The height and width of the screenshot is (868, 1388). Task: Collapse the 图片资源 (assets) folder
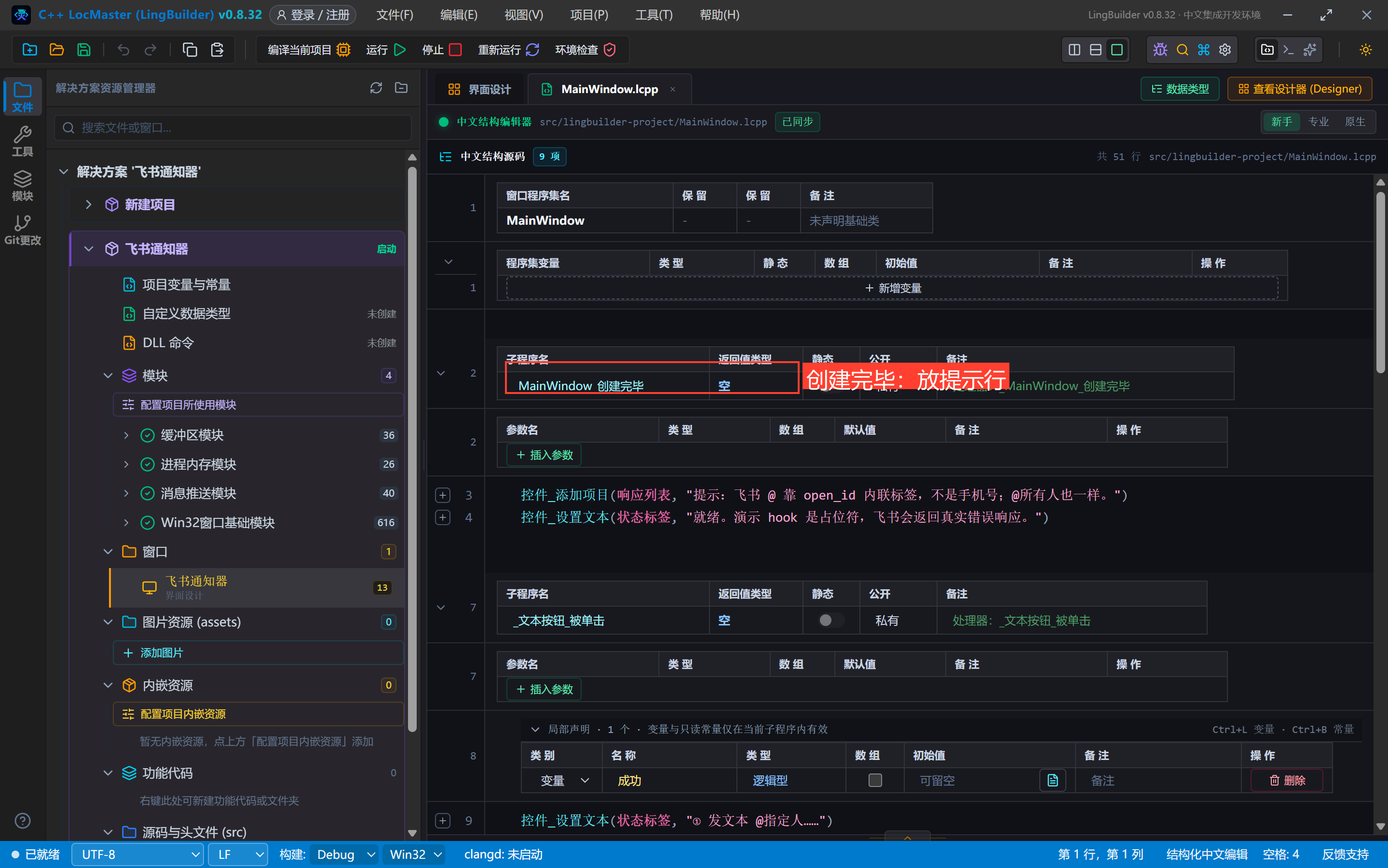(x=108, y=622)
